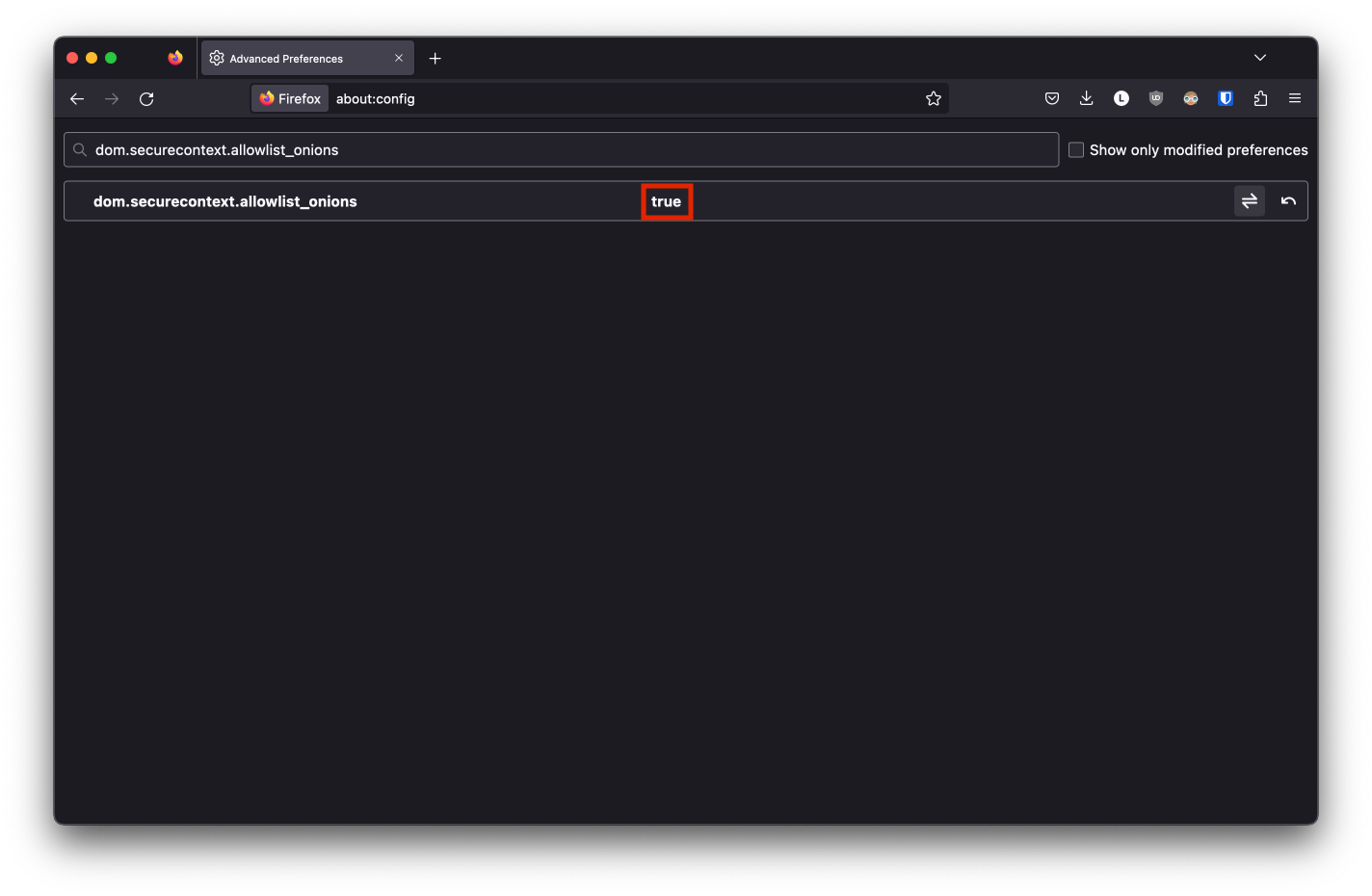The image size is (1372, 896).
Task: Open a new tab with the plus button
Action: pos(435,58)
